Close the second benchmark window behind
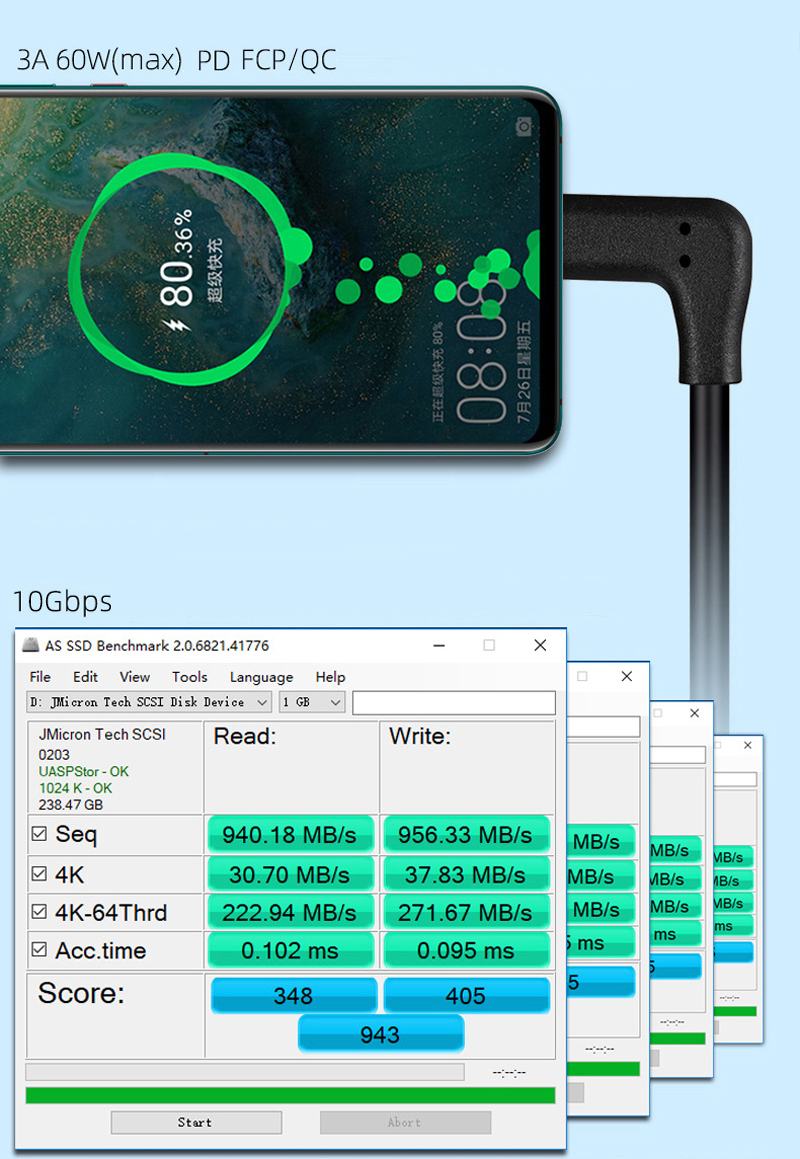This screenshot has width=800, height=1159. click(627, 677)
